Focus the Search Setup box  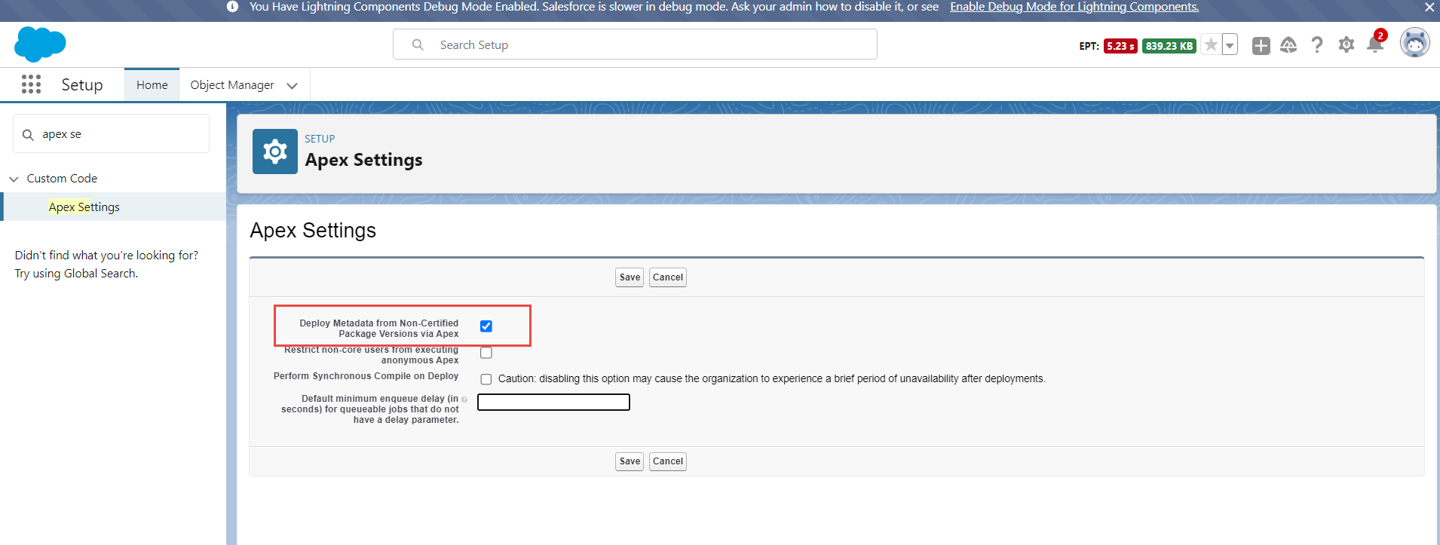635,45
